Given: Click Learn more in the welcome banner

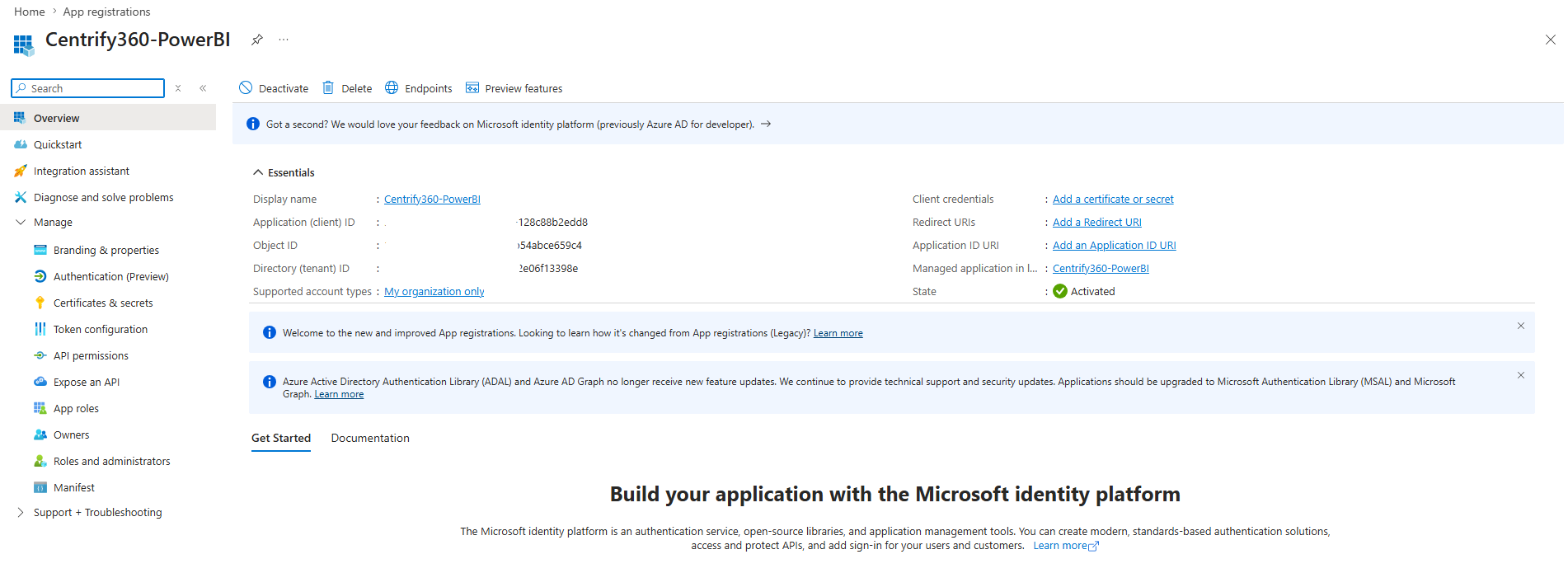Looking at the screenshot, I should point(838,333).
